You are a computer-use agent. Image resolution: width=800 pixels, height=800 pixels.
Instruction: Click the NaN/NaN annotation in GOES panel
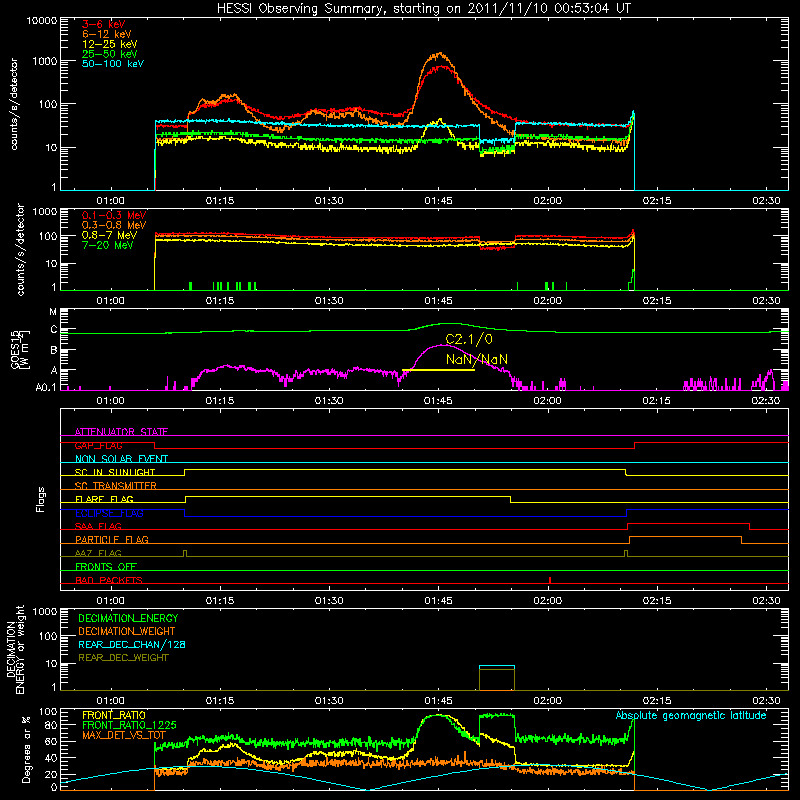click(477, 360)
